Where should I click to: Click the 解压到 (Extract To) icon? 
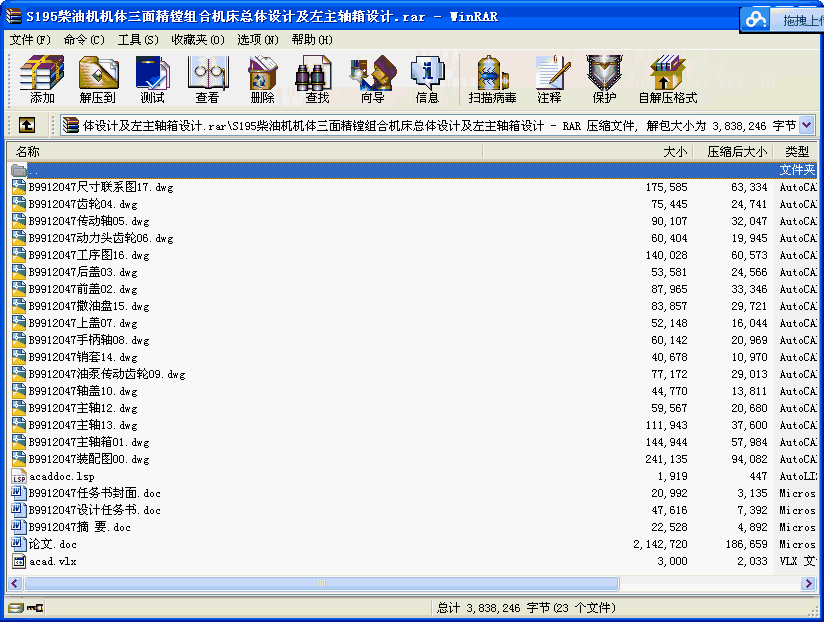pos(98,80)
